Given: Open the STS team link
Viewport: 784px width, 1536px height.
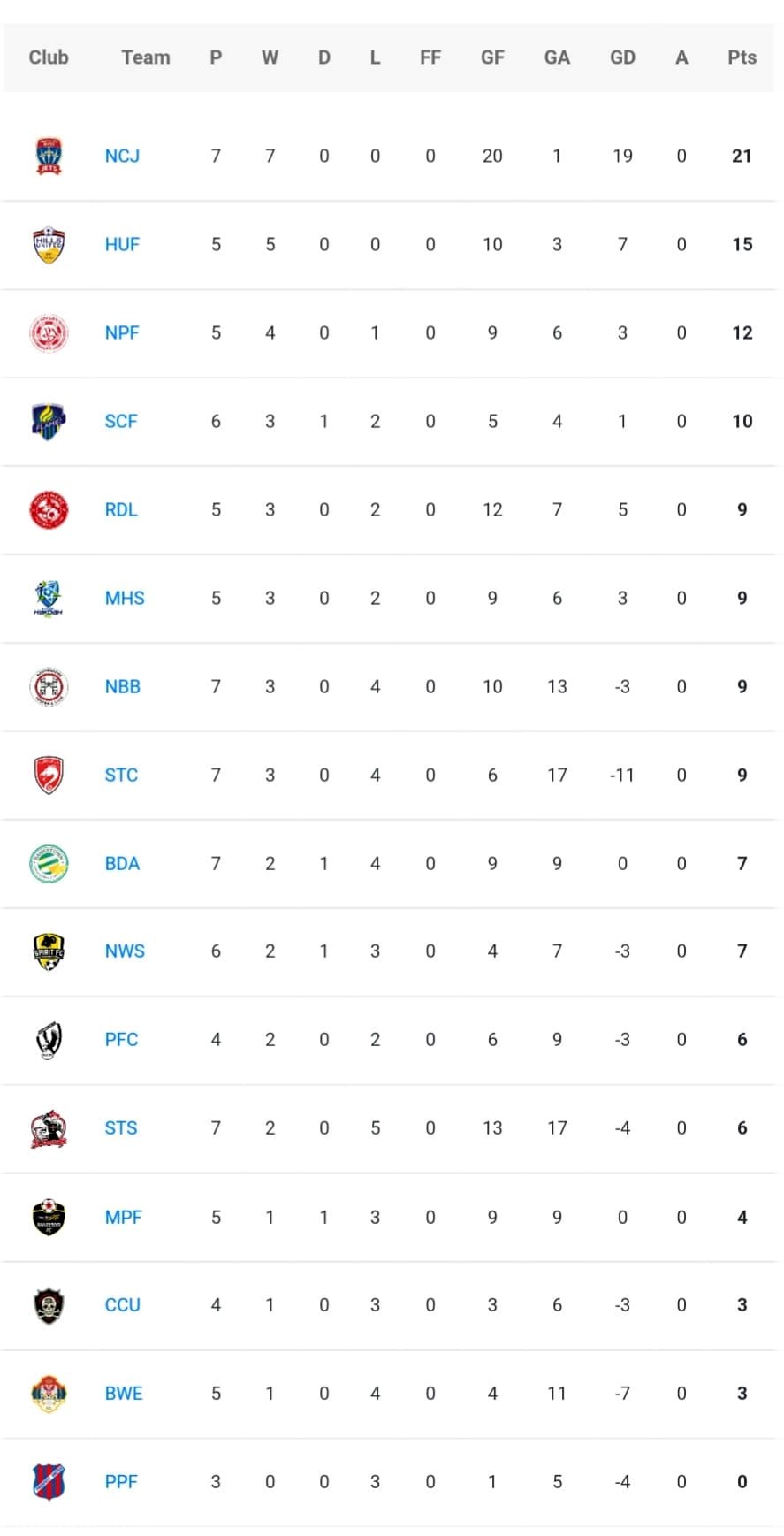Looking at the screenshot, I should pyautogui.click(x=121, y=1127).
